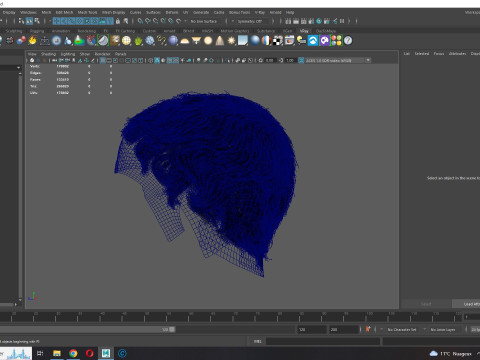The image size is (480, 360).
Task: Click the V-Ray clock shelf icon
Action: pos(57,41)
